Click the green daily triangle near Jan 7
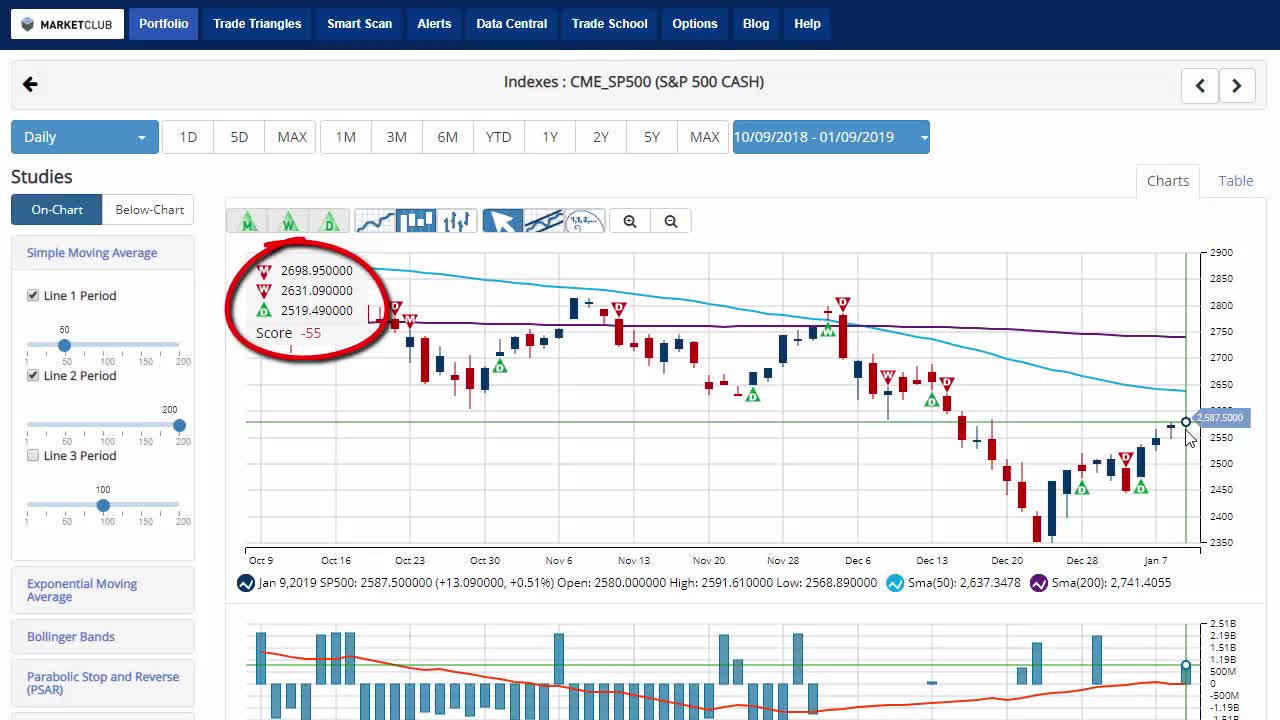The image size is (1280, 720). (x=1140, y=487)
